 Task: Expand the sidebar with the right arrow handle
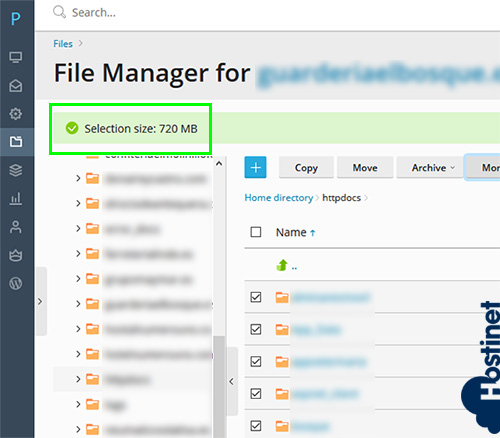coord(40,301)
